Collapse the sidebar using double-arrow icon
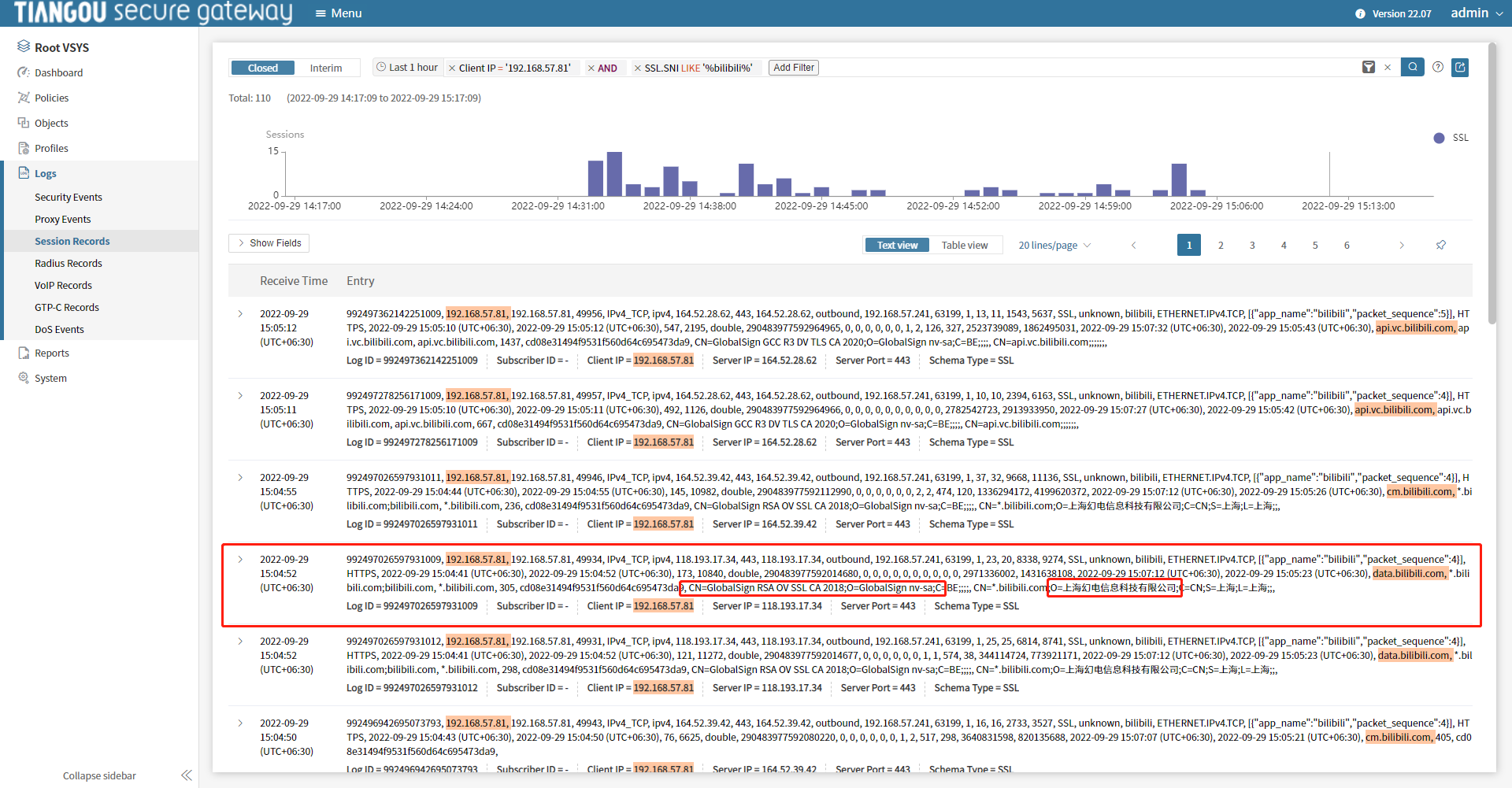The image size is (1512, 788). click(x=187, y=775)
